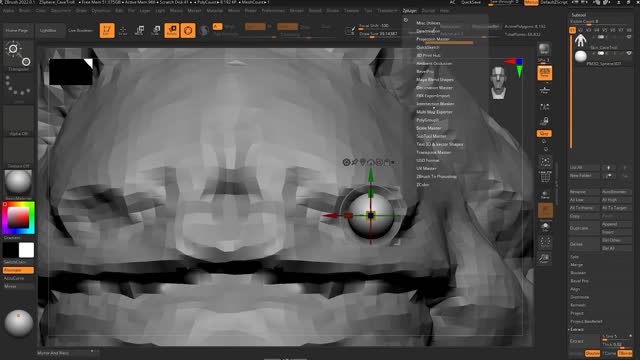
Task: Click the Append subtool button
Action: pyautogui.click(x=616, y=224)
